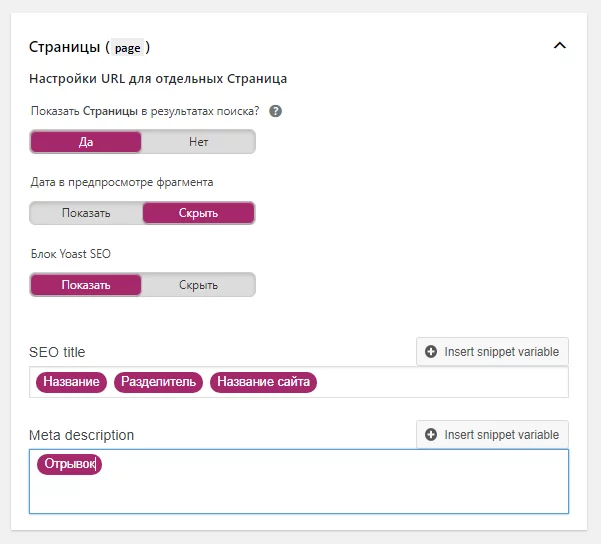Viewport: 601px width, 544px height.
Task: Click the SEO title label
Action: point(57,352)
